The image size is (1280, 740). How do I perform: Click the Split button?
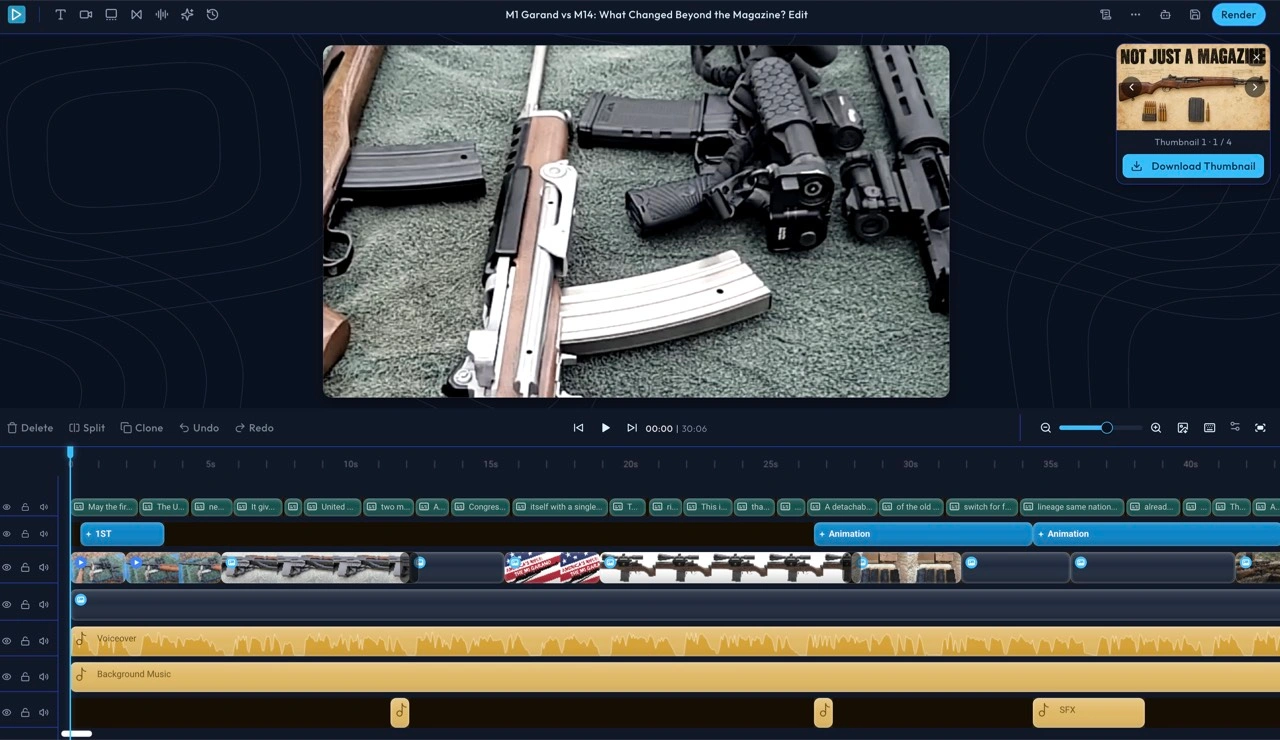pos(87,428)
